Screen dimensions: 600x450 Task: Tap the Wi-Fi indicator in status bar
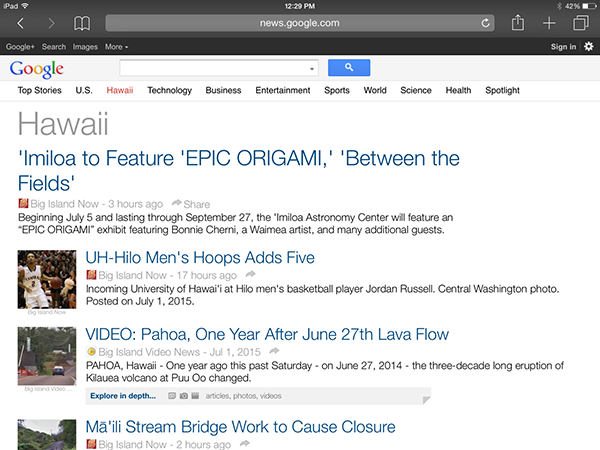(x=25, y=6)
